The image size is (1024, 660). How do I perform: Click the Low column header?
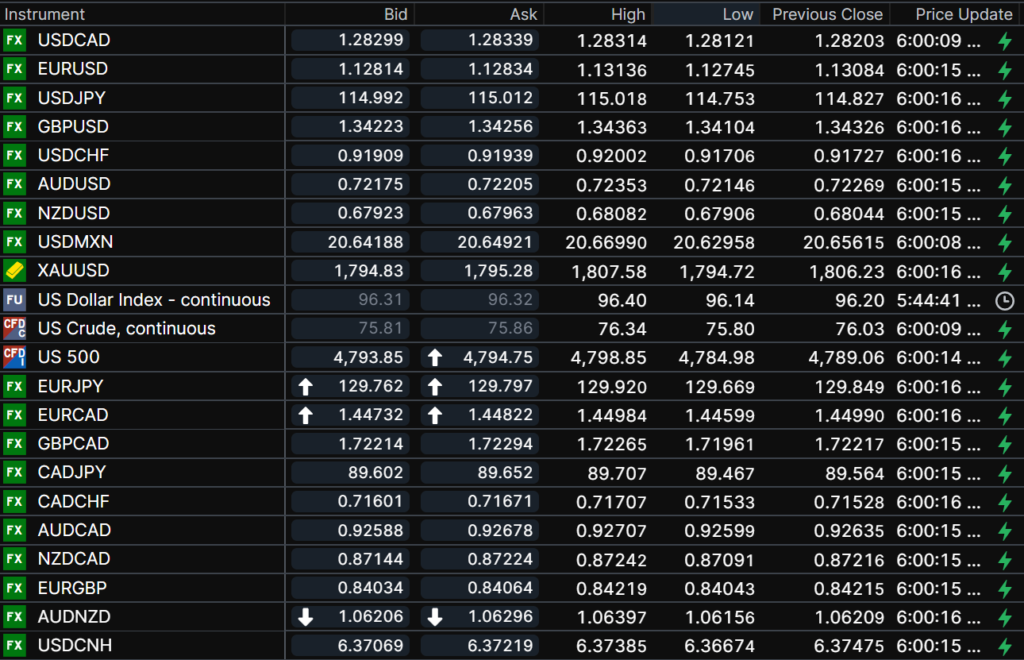(737, 14)
